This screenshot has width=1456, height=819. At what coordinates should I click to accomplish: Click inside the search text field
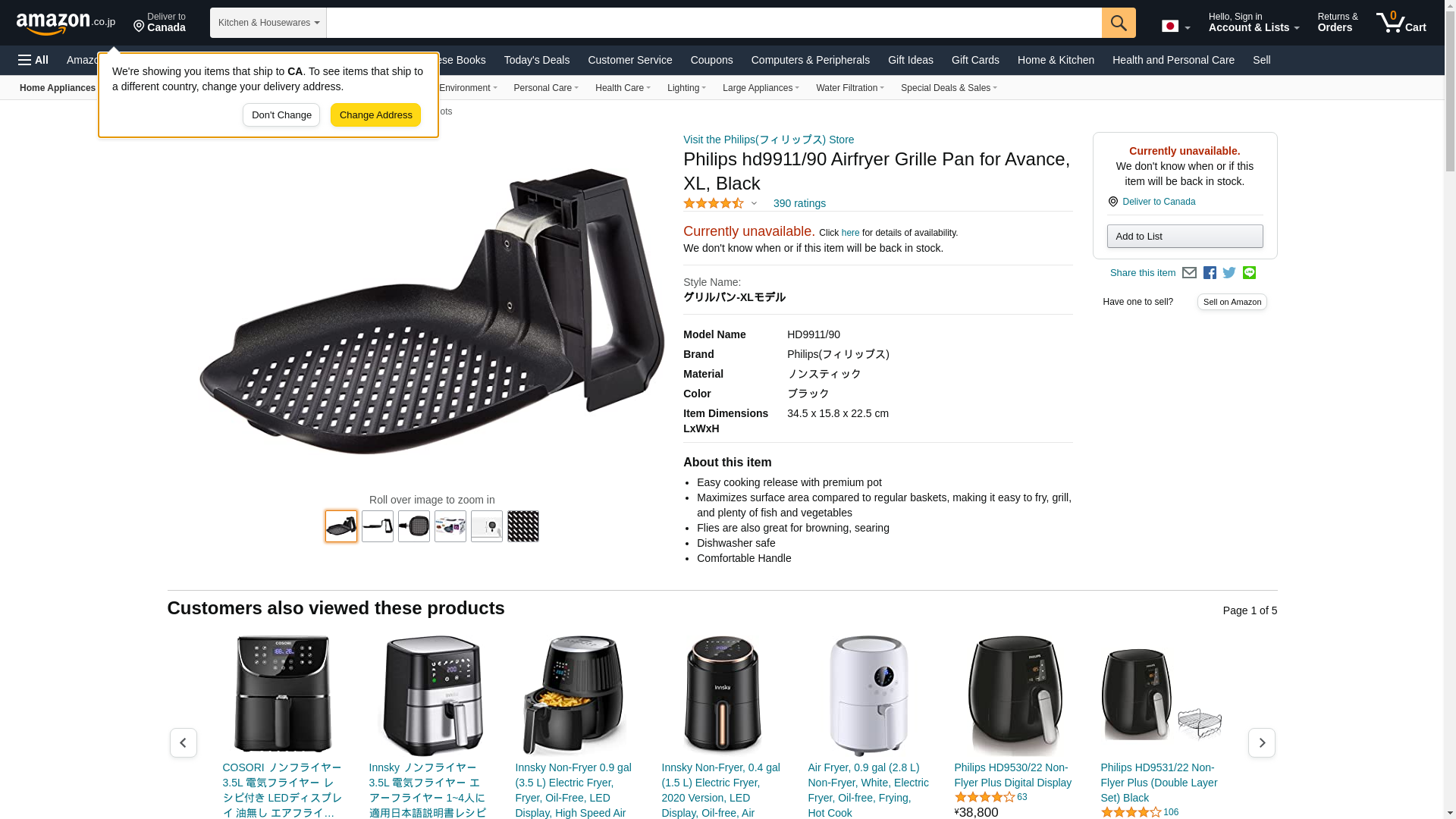click(x=714, y=23)
